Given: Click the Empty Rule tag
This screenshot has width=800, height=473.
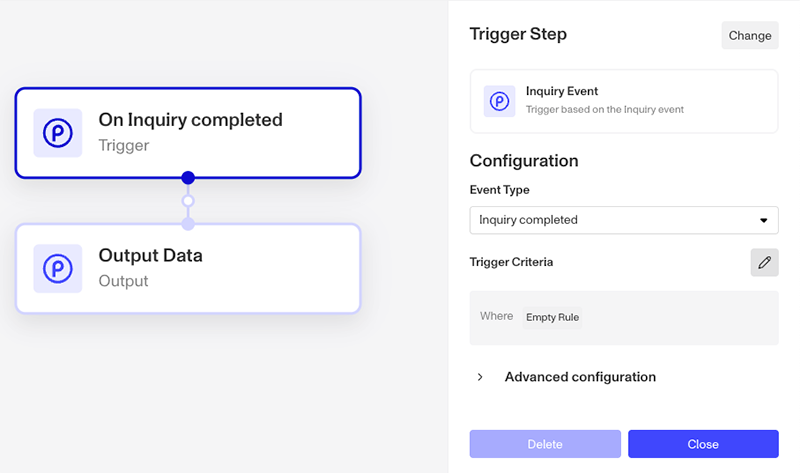Looking at the screenshot, I should pyautogui.click(x=552, y=317).
